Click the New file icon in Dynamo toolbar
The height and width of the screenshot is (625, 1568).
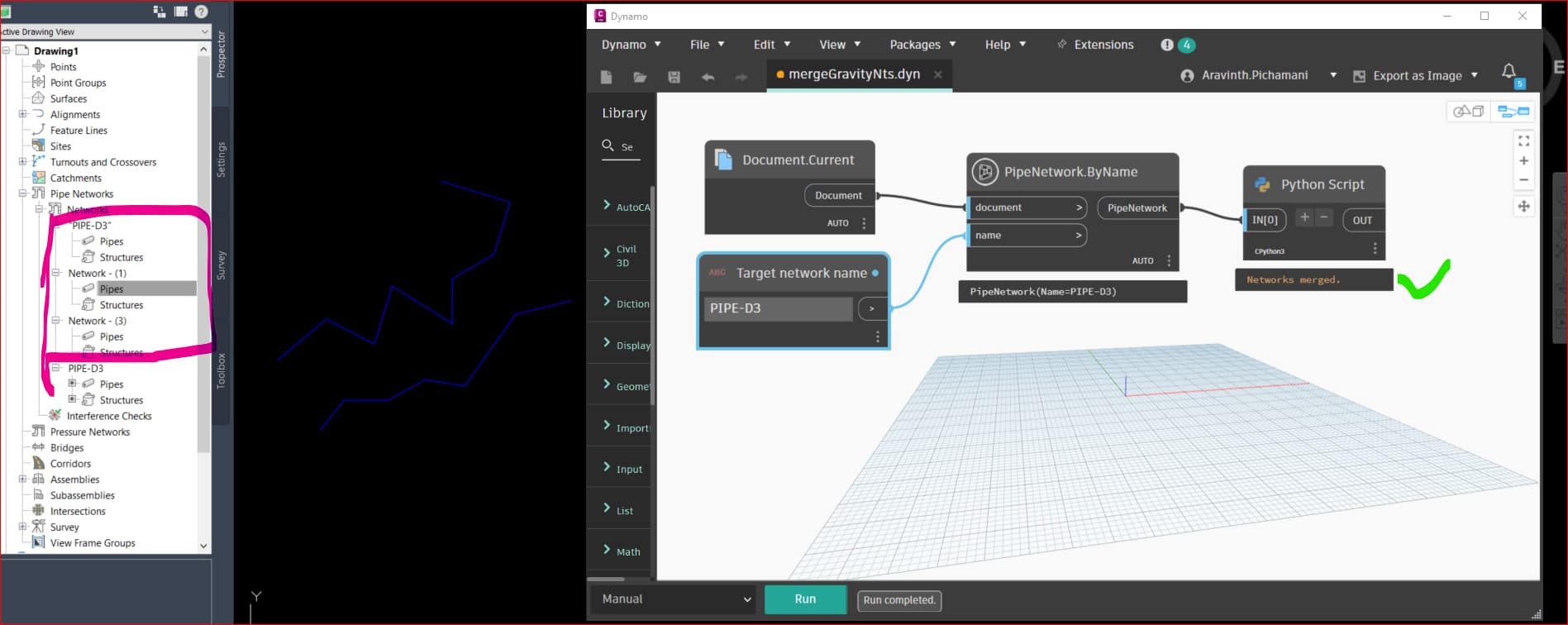click(x=606, y=77)
